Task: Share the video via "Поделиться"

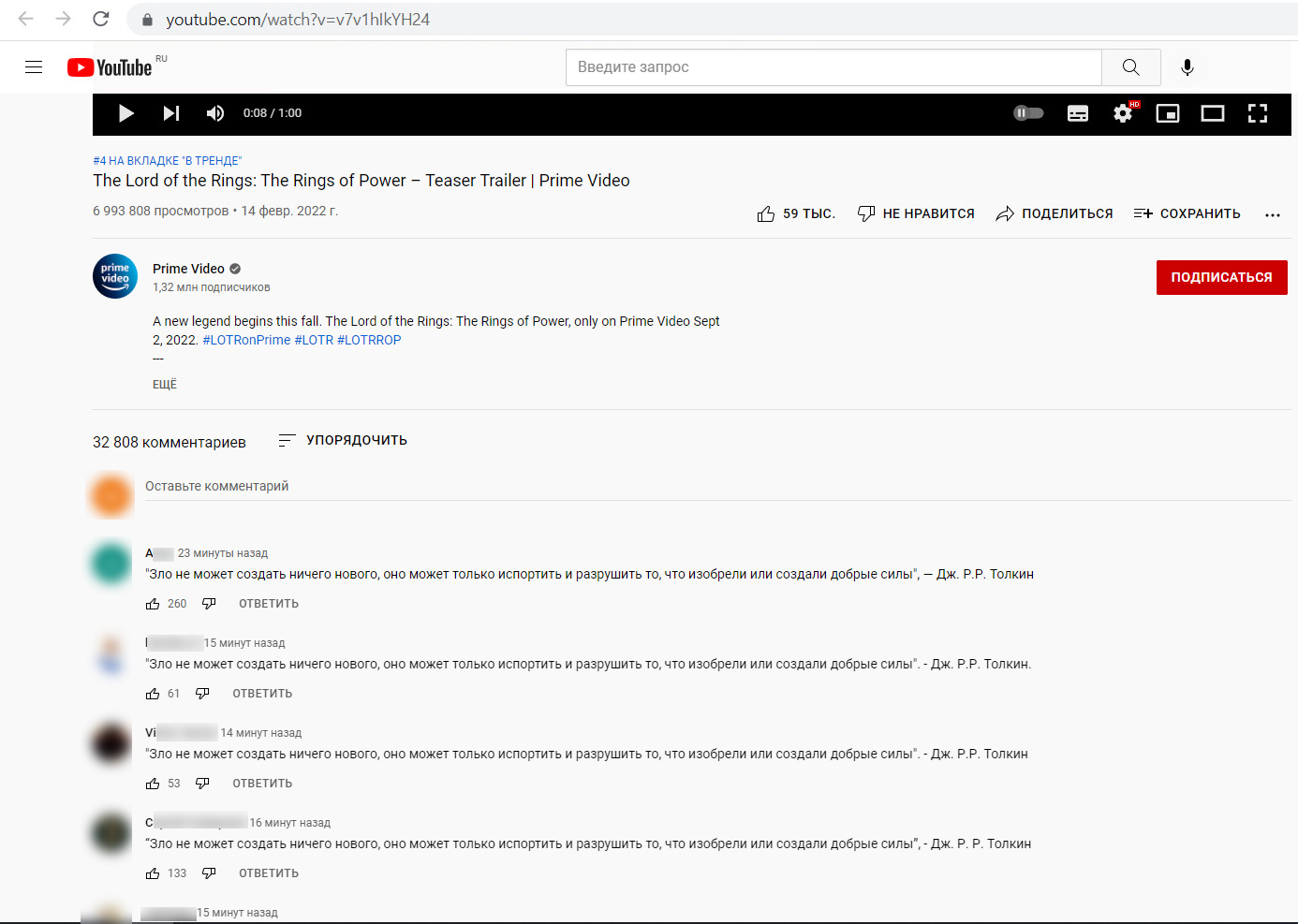Action: tap(1054, 214)
